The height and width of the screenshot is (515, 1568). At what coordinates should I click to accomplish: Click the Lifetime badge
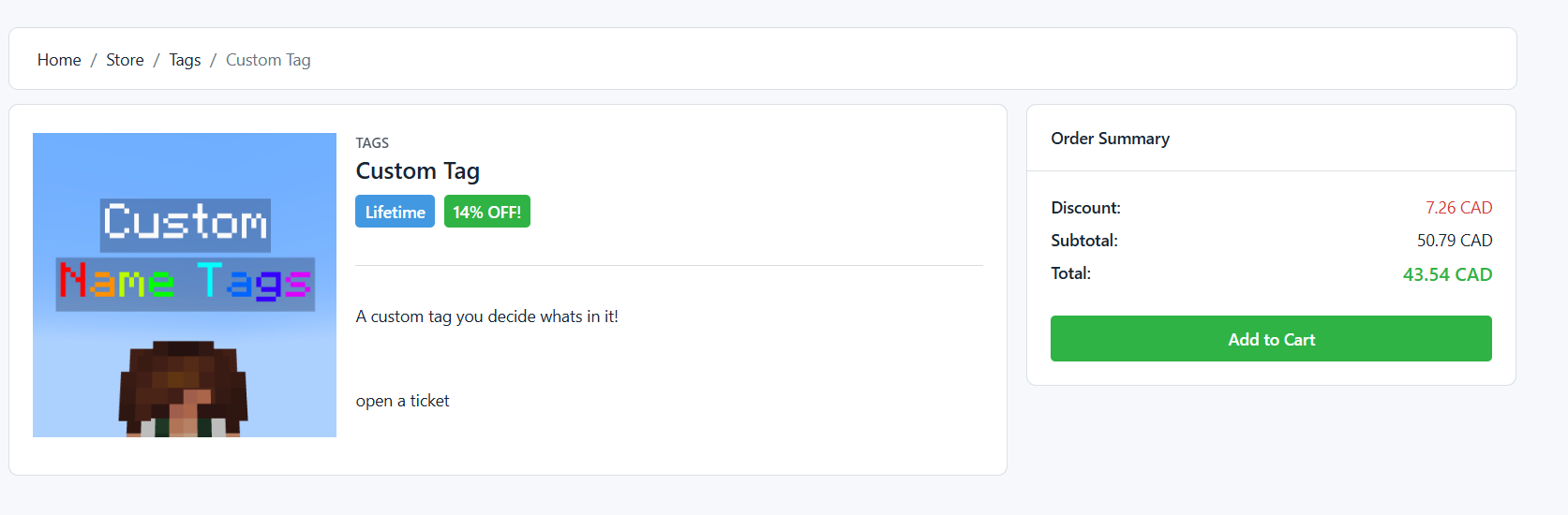(x=395, y=212)
